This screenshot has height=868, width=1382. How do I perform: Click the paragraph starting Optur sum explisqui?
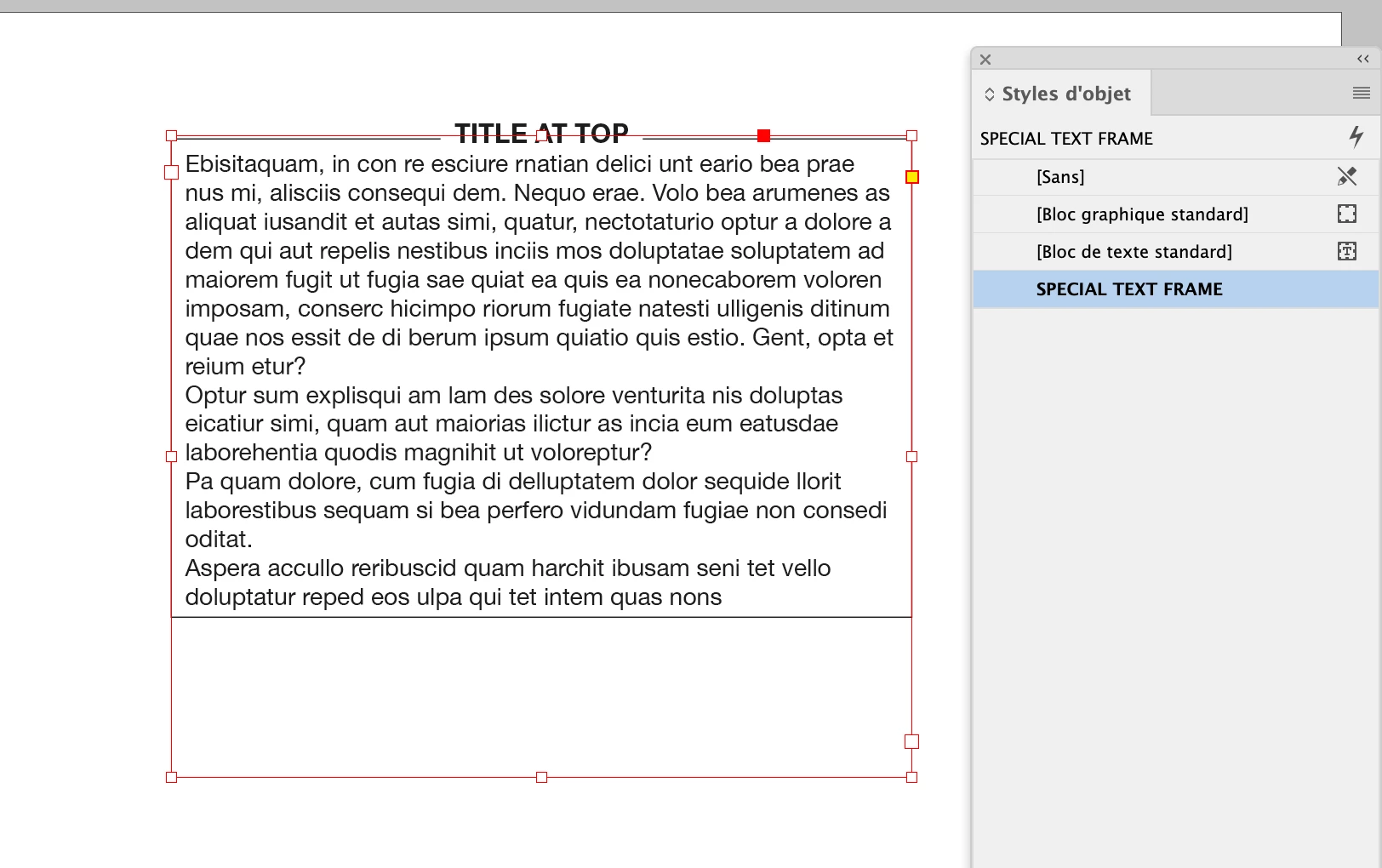click(x=514, y=424)
